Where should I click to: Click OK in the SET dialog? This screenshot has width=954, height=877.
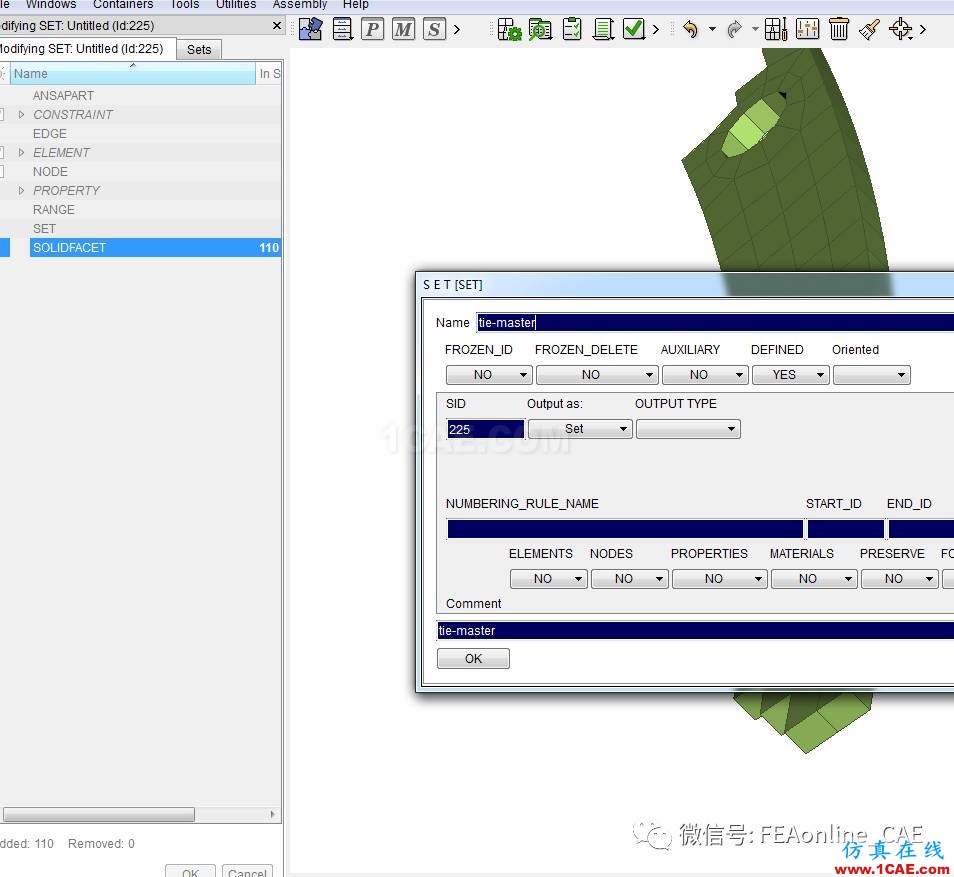click(473, 659)
